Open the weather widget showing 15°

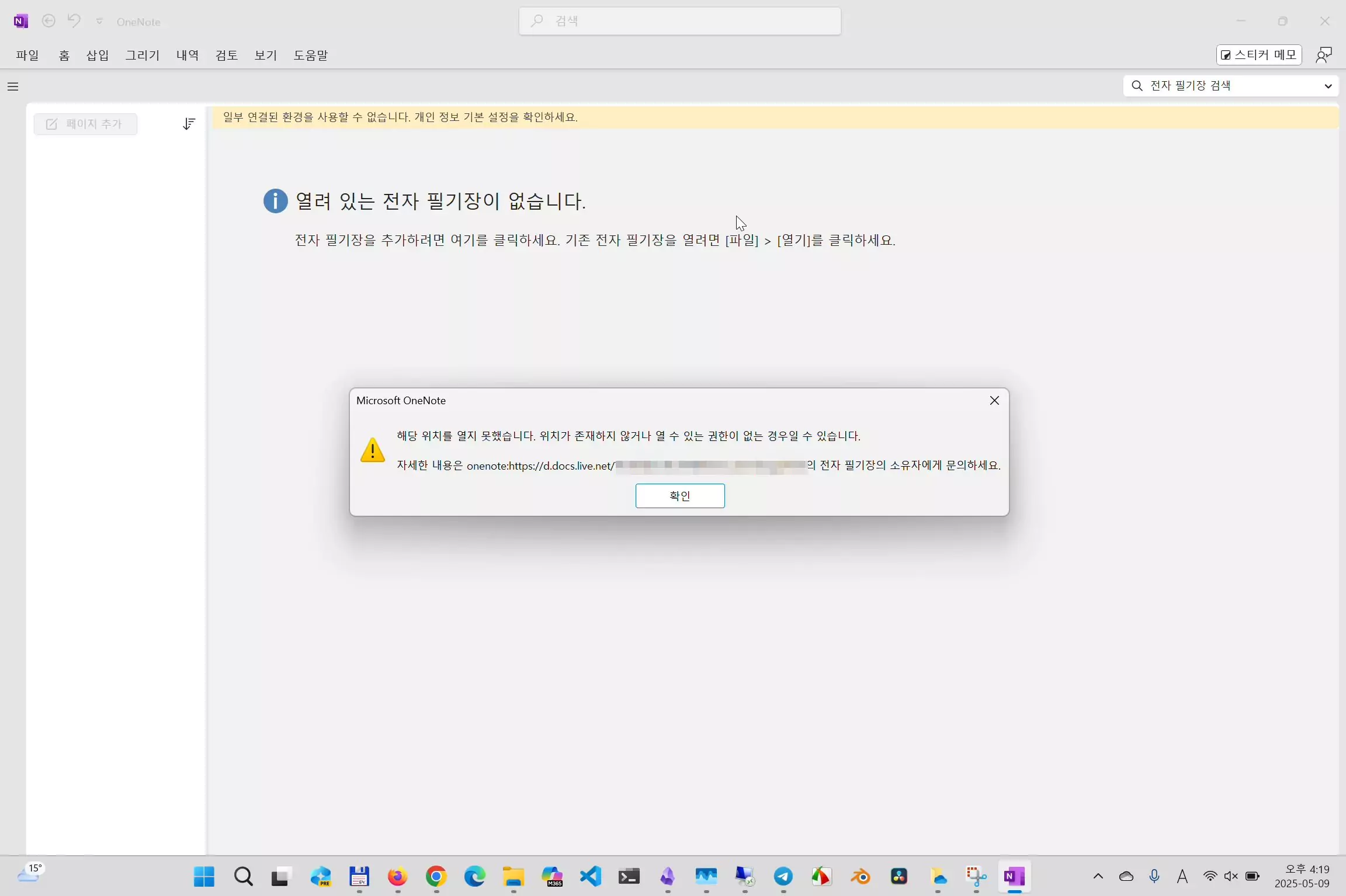click(30, 874)
